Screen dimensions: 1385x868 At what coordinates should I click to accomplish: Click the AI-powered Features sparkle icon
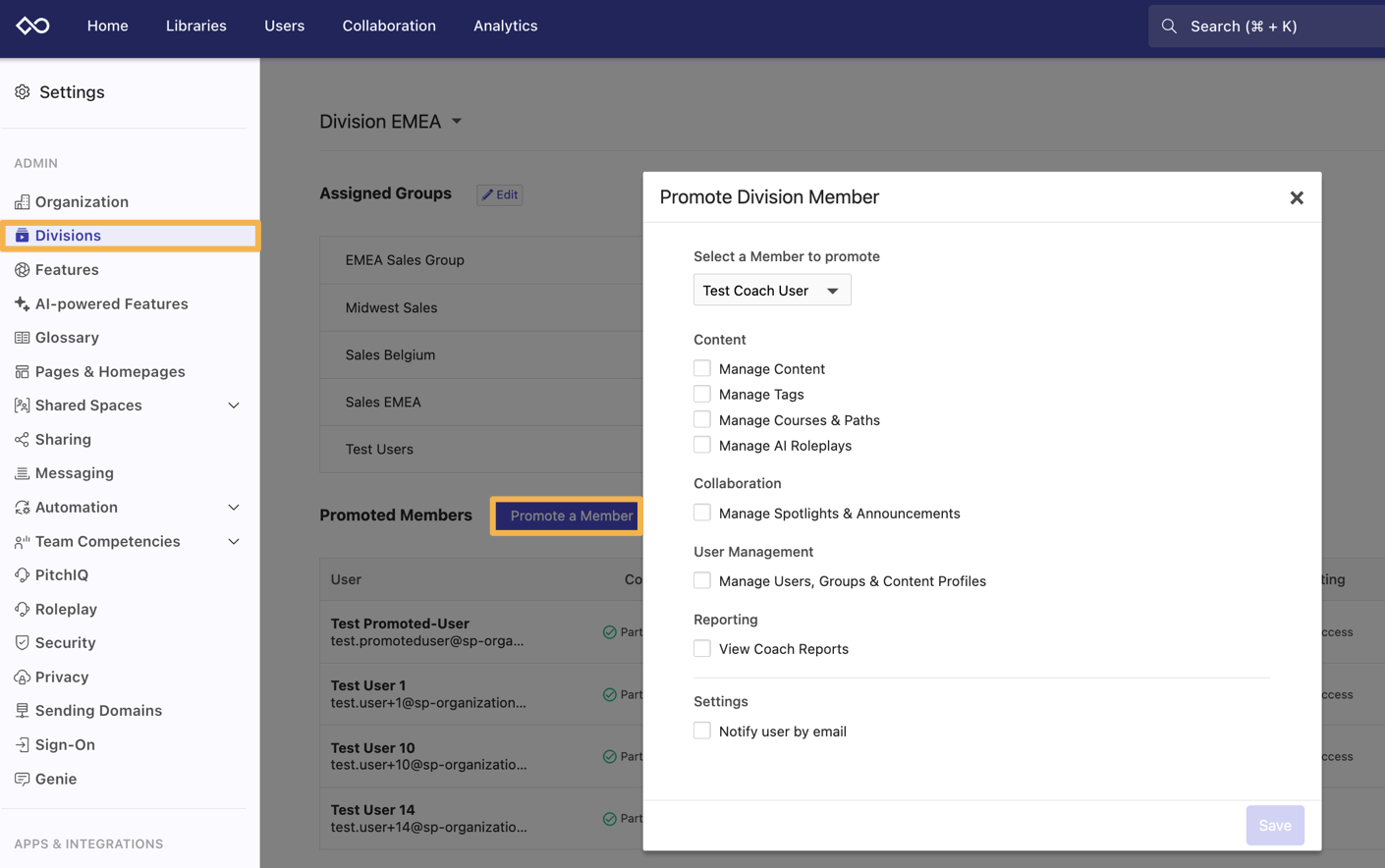(x=22, y=304)
